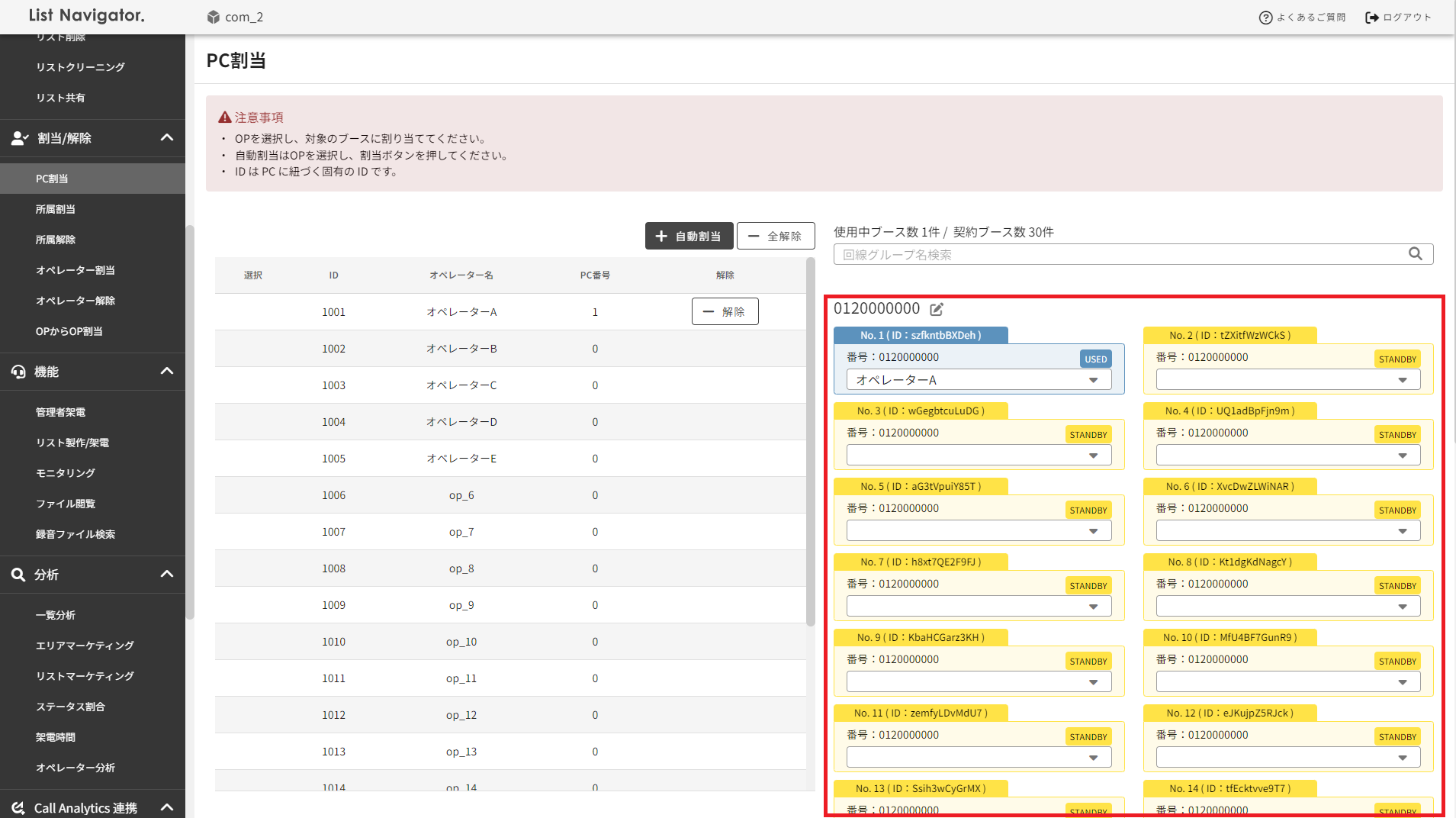The height and width of the screenshot is (818, 1456).
Task: Collapse the 分析 sidebar section
Action: click(167, 575)
